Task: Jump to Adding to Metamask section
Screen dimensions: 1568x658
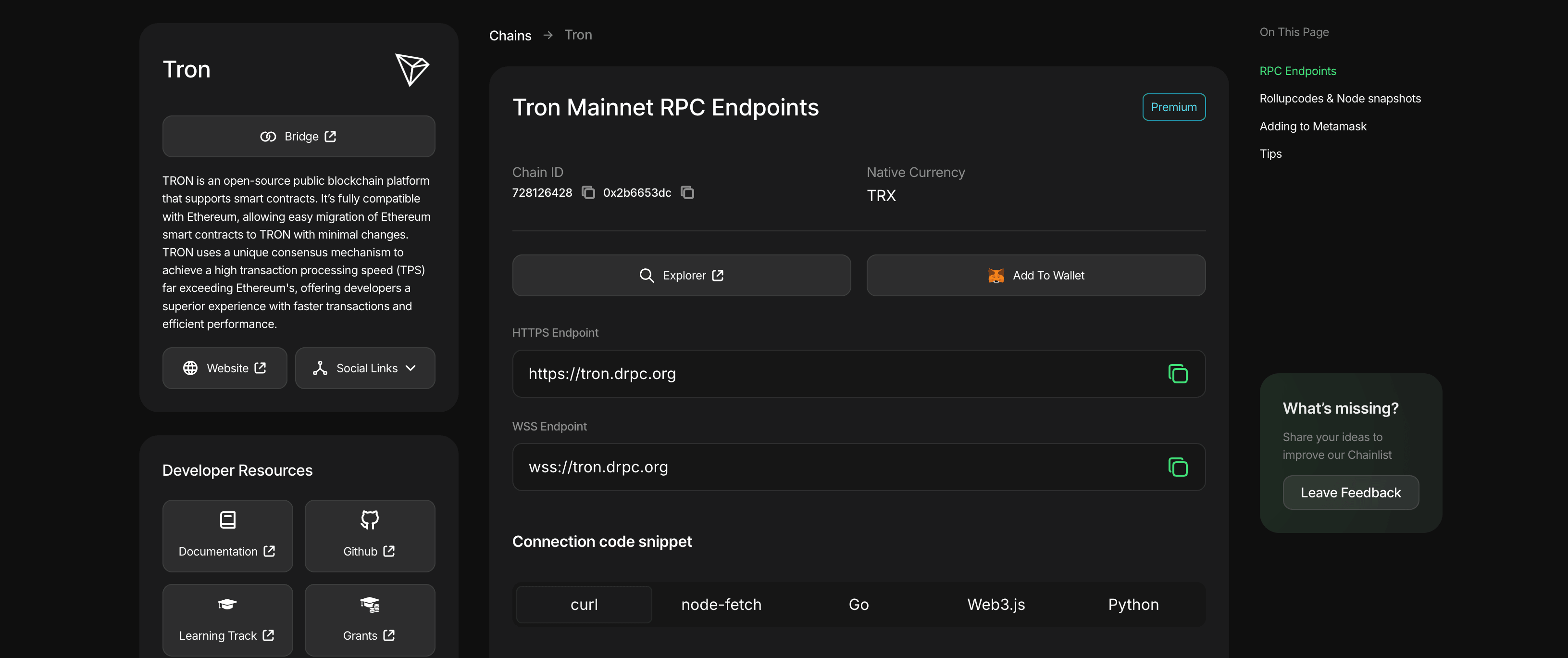Action: 1312,126
